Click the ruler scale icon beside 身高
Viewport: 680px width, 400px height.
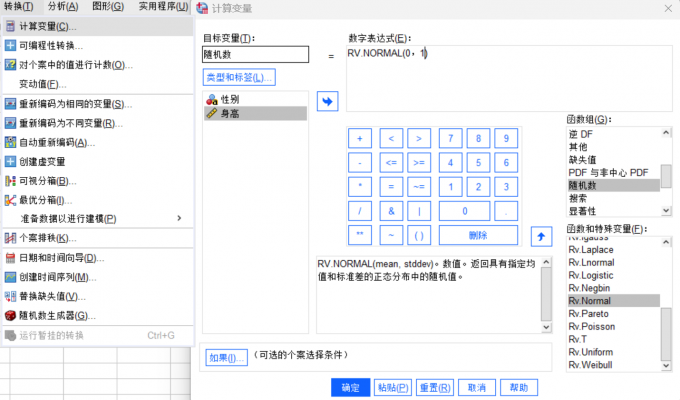(212, 114)
